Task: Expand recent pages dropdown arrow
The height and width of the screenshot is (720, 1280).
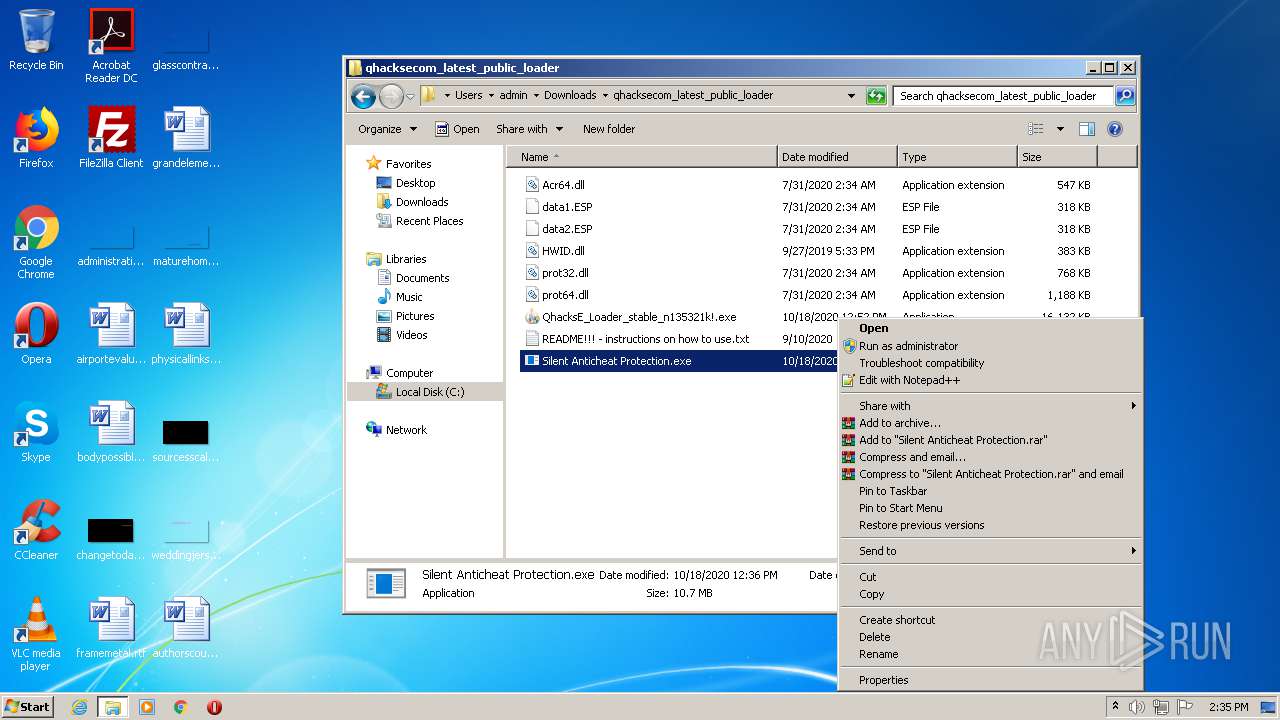Action: tap(410, 97)
